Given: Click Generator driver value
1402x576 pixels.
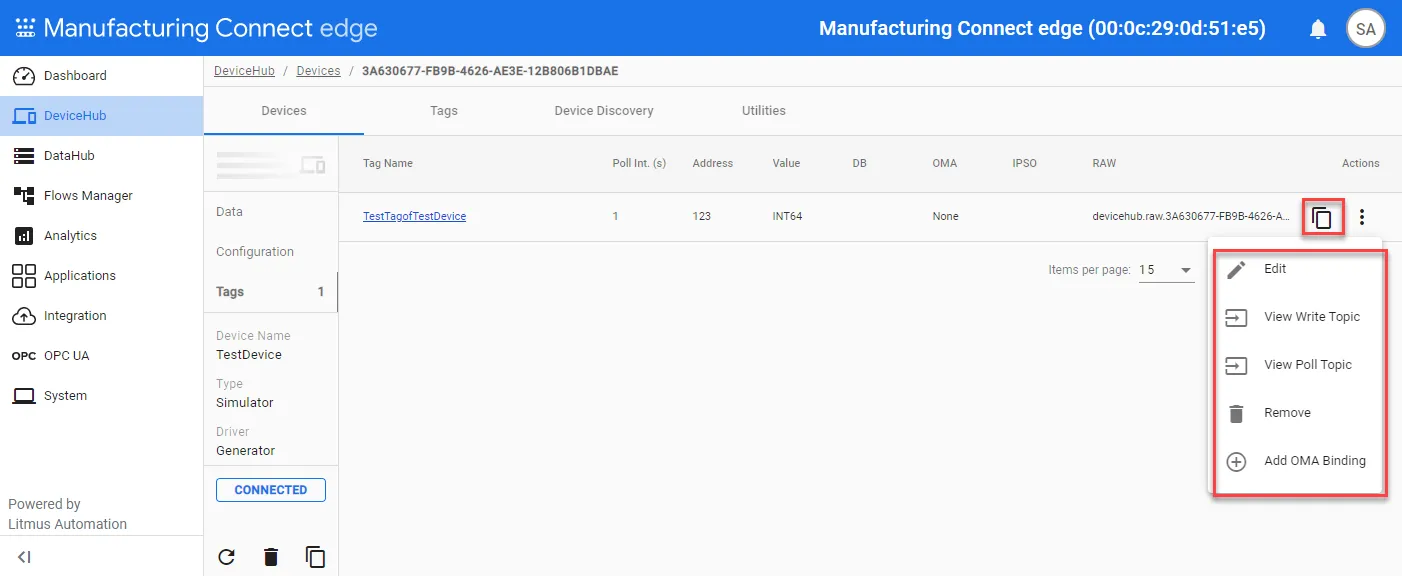Looking at the screenshot, I should pyautogui.click(x=246, y=451).
